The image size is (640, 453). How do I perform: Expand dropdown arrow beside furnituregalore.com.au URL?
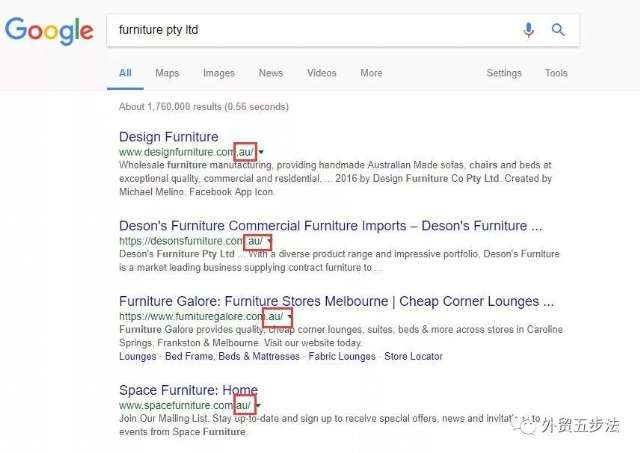coord(290,317)
